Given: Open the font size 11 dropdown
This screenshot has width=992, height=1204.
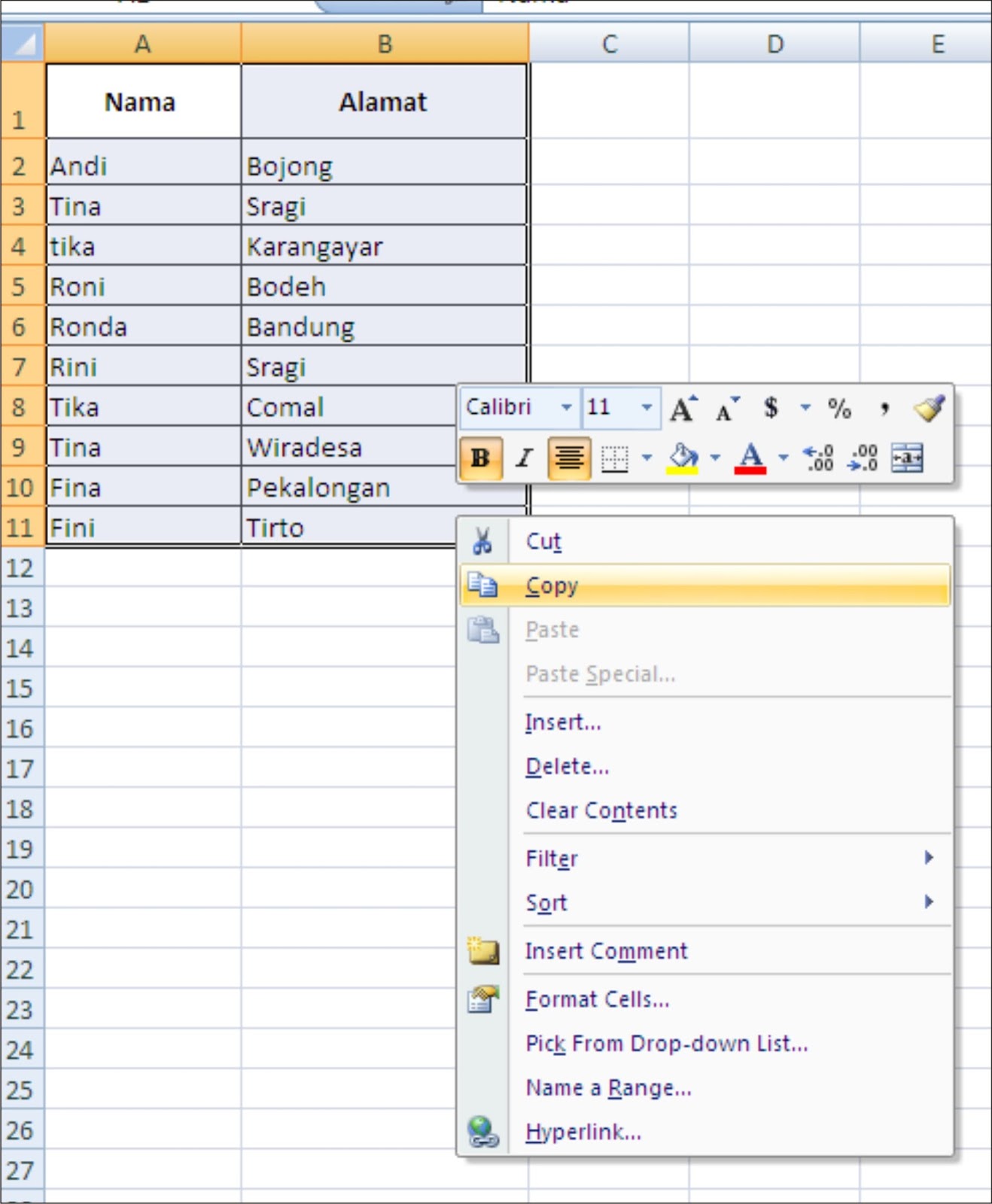Looking at the screenshot, I should 647,408.
